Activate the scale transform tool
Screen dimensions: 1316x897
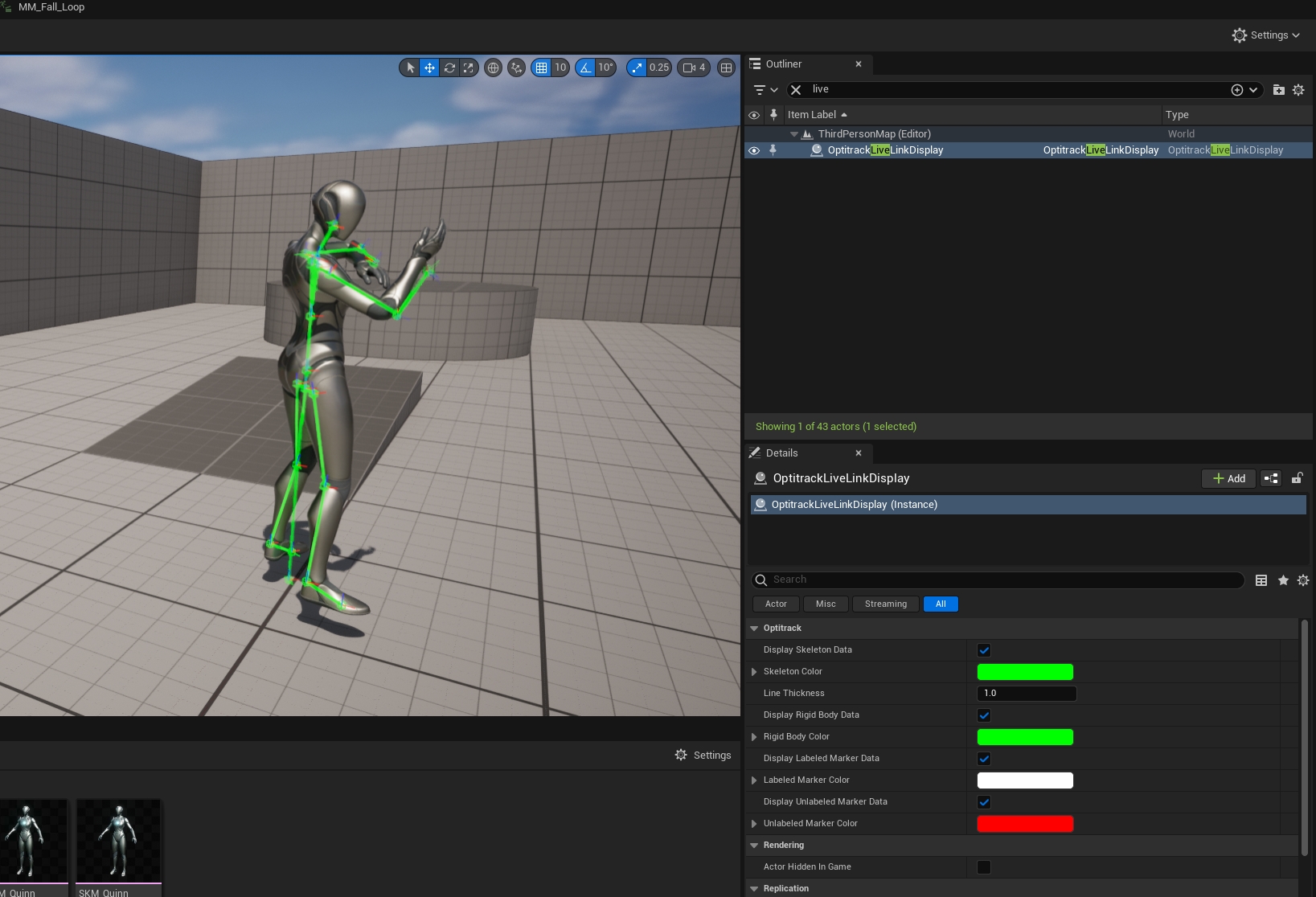point(469,68)
